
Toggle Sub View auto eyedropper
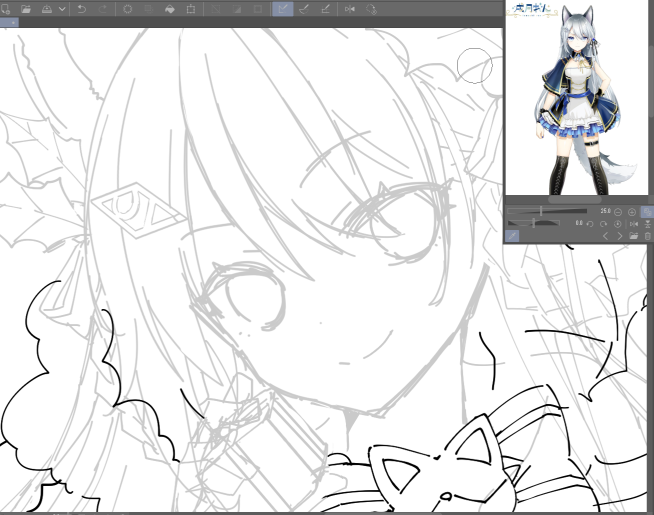tap(512, 236)
